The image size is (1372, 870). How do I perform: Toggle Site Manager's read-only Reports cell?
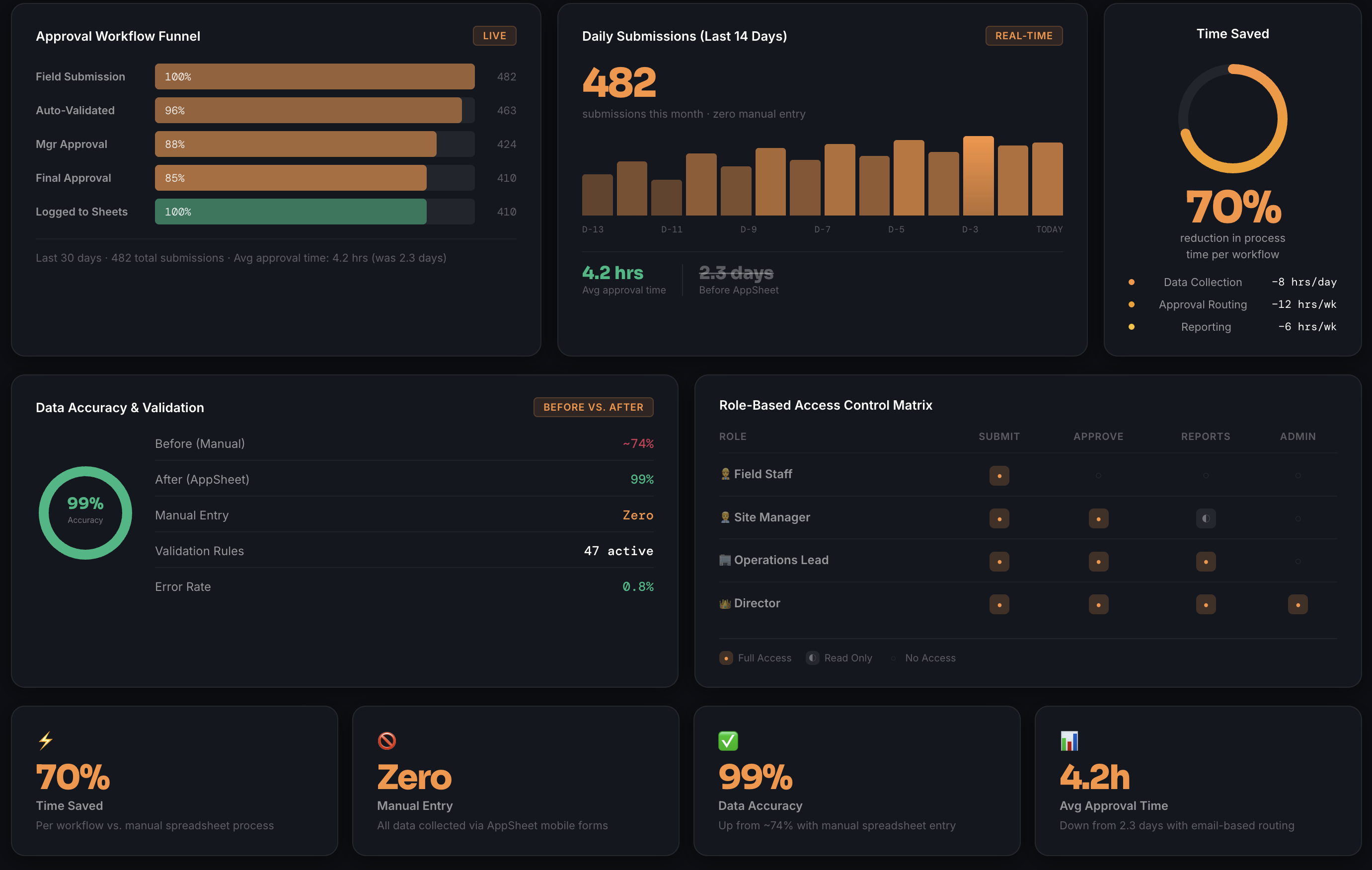pyautogui.click(x=1206, y=518)
